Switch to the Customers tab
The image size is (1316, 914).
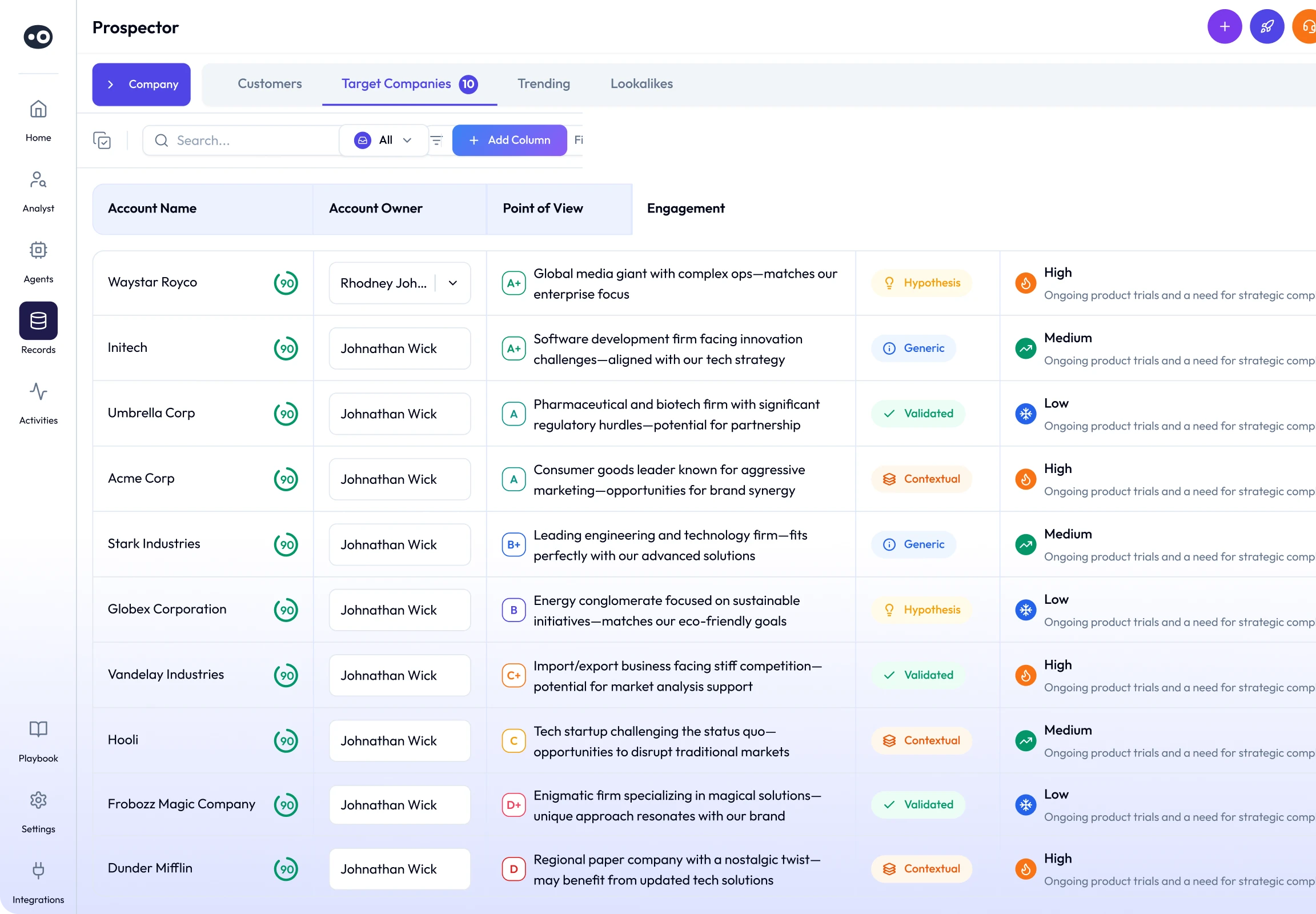click(x=270, y=83)
